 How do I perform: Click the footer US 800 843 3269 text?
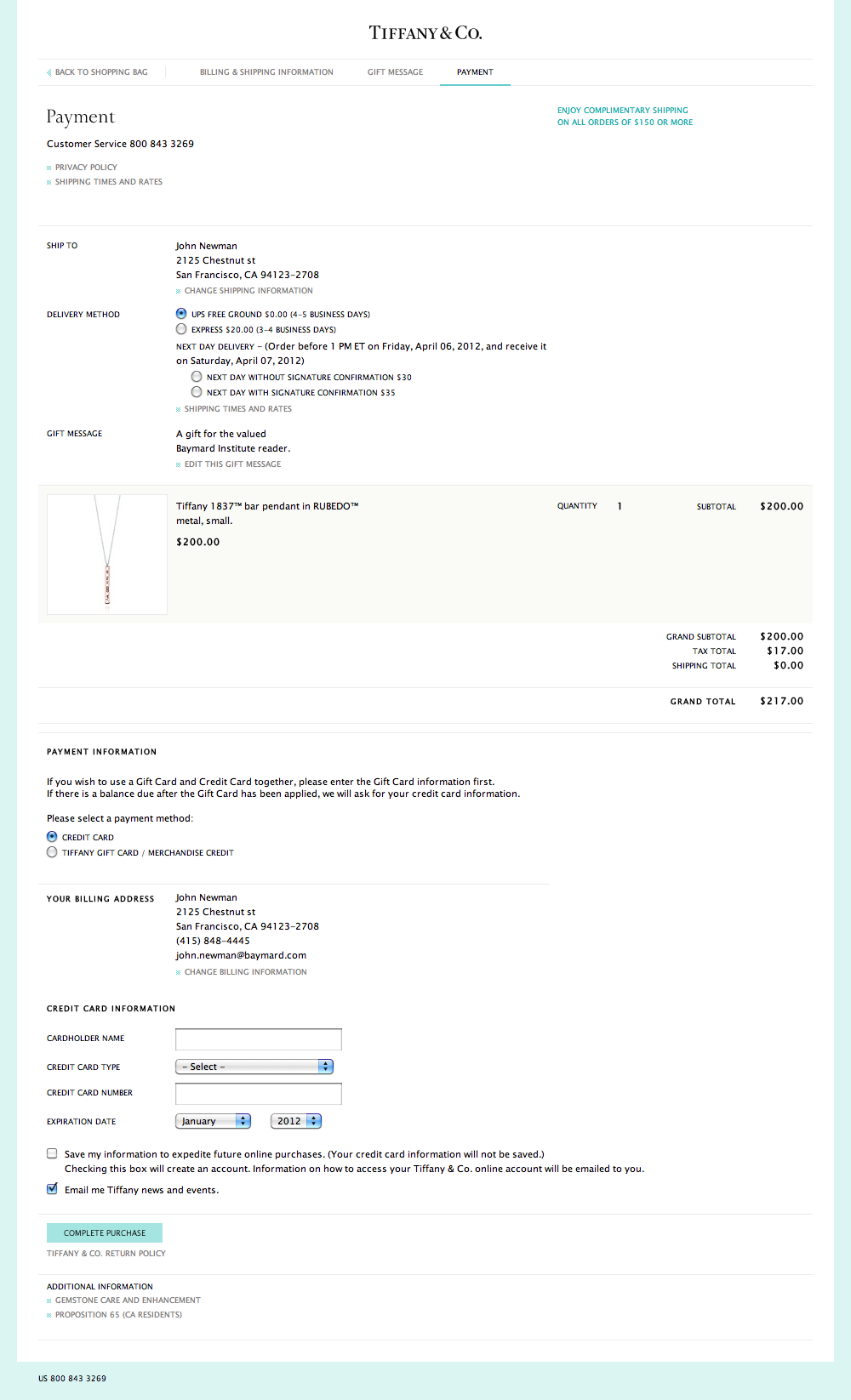(72, 1379)
